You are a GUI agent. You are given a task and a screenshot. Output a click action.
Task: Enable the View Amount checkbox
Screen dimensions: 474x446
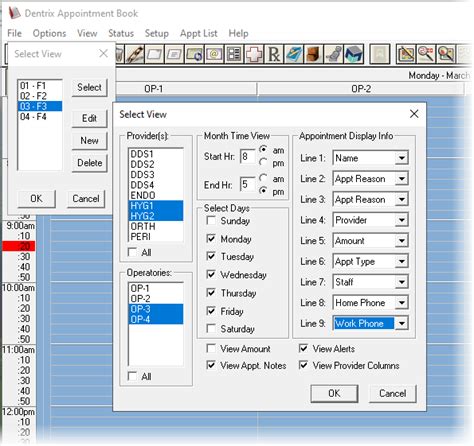pyautogui.click(x=211, y=348)
